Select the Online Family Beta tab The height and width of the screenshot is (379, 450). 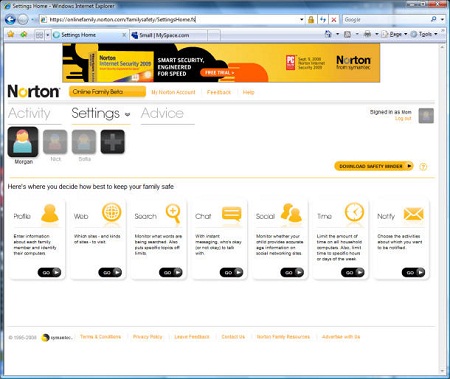107,92
